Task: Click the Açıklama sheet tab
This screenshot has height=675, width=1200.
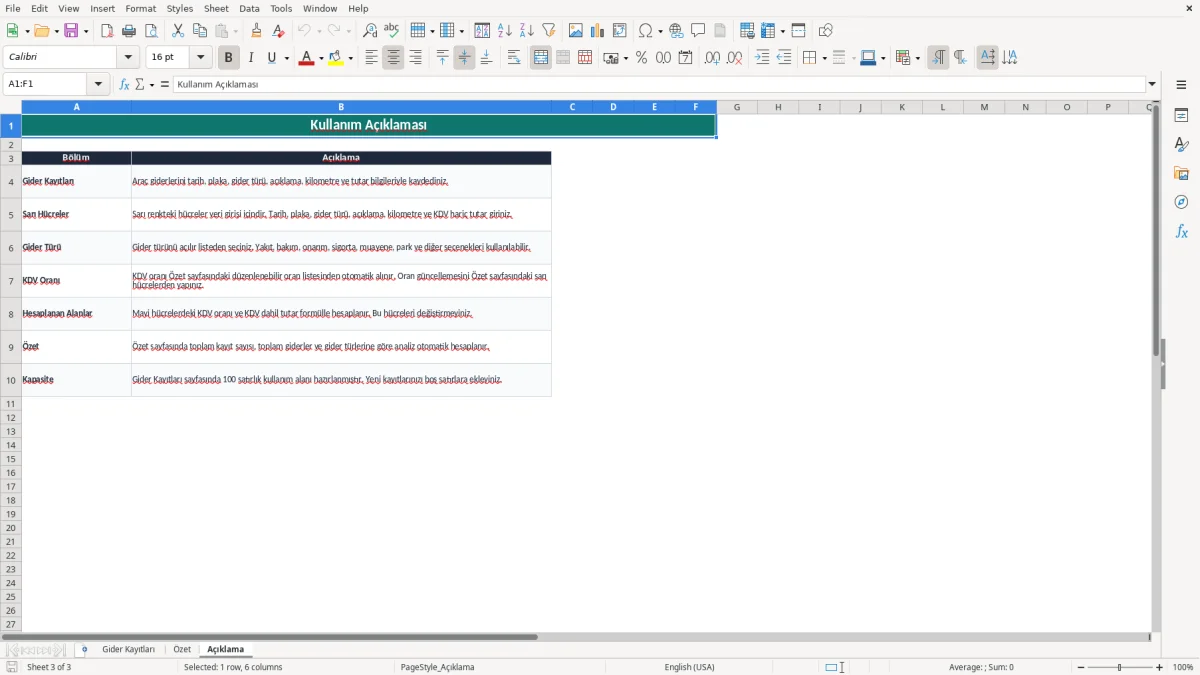Action: click(226, 650)
